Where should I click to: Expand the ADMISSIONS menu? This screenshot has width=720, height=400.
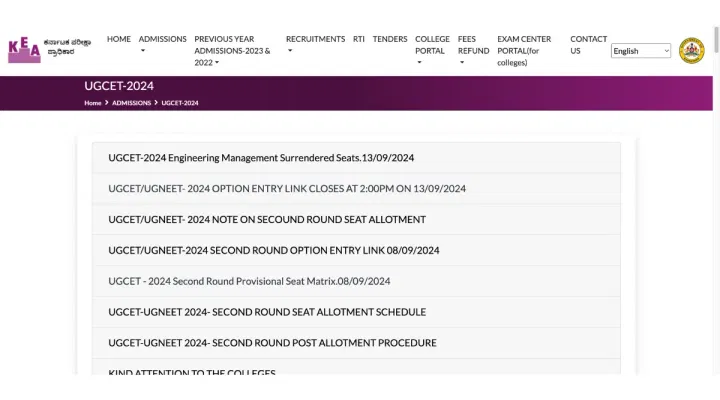pyautogui.click(x=162, y=44)
